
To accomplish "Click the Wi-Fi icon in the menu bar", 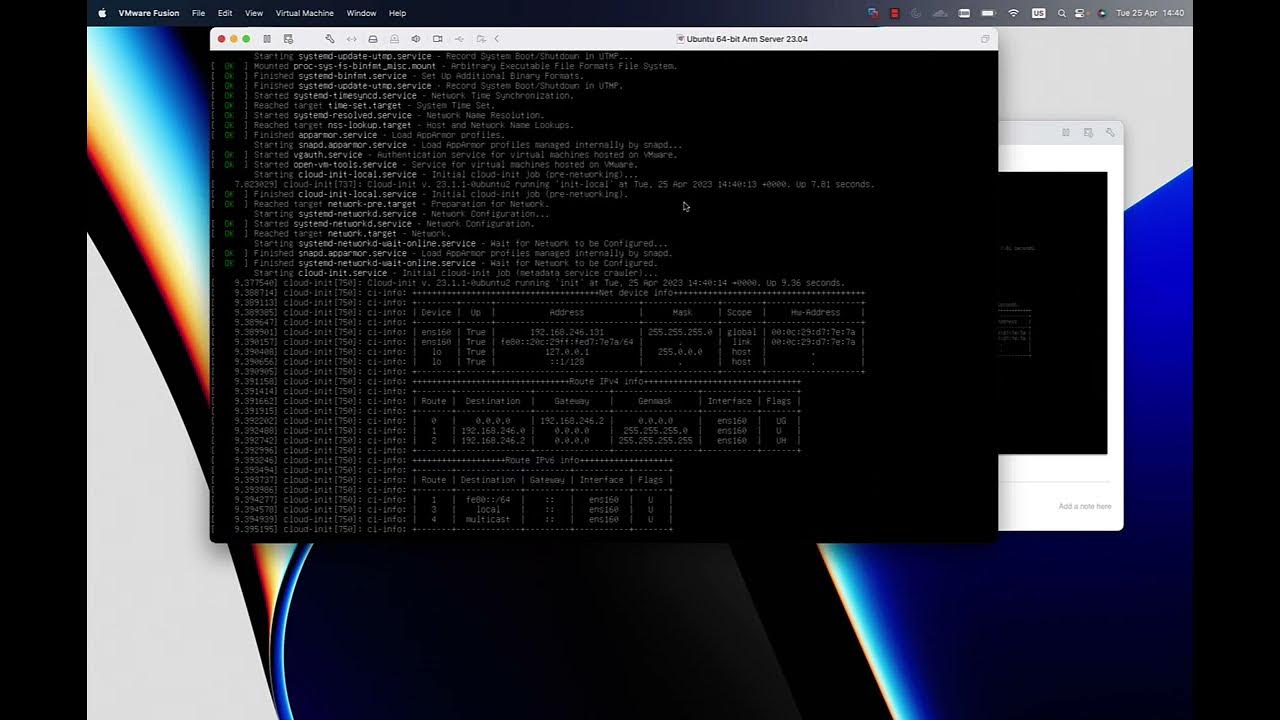I will [1014, 13].
